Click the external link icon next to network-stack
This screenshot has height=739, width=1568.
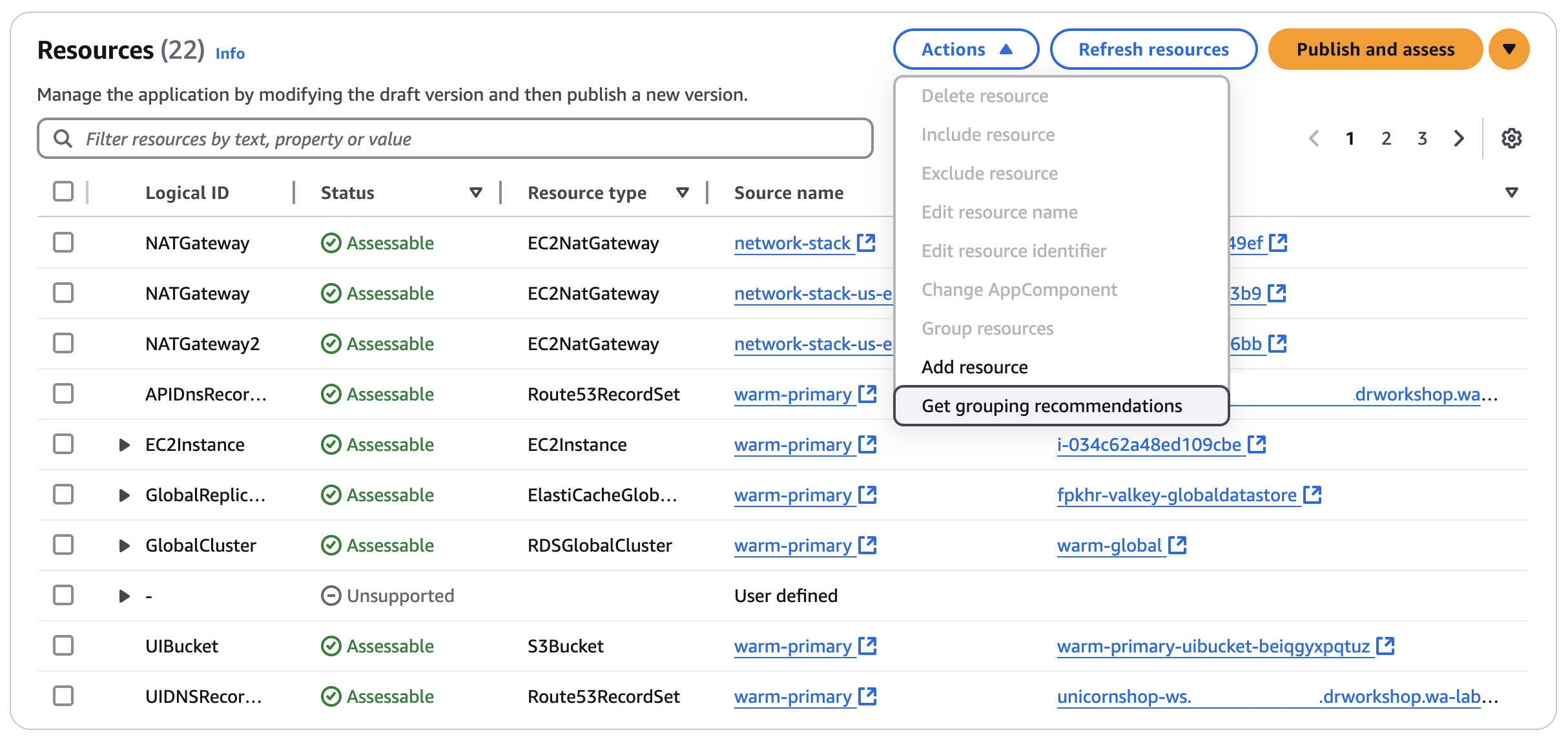click(x=867, y=242)
